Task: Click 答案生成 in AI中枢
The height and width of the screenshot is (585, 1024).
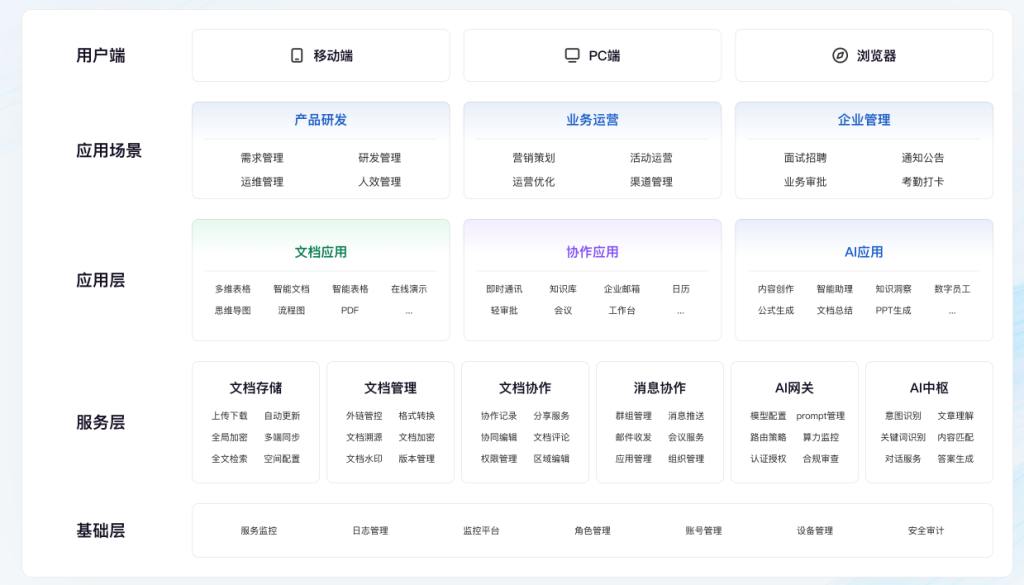Action: pyautogui.click(x=955, y=458)
